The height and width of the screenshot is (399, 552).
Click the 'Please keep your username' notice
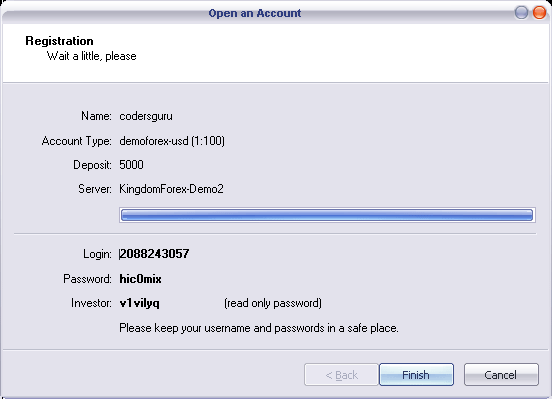[259, 328]
